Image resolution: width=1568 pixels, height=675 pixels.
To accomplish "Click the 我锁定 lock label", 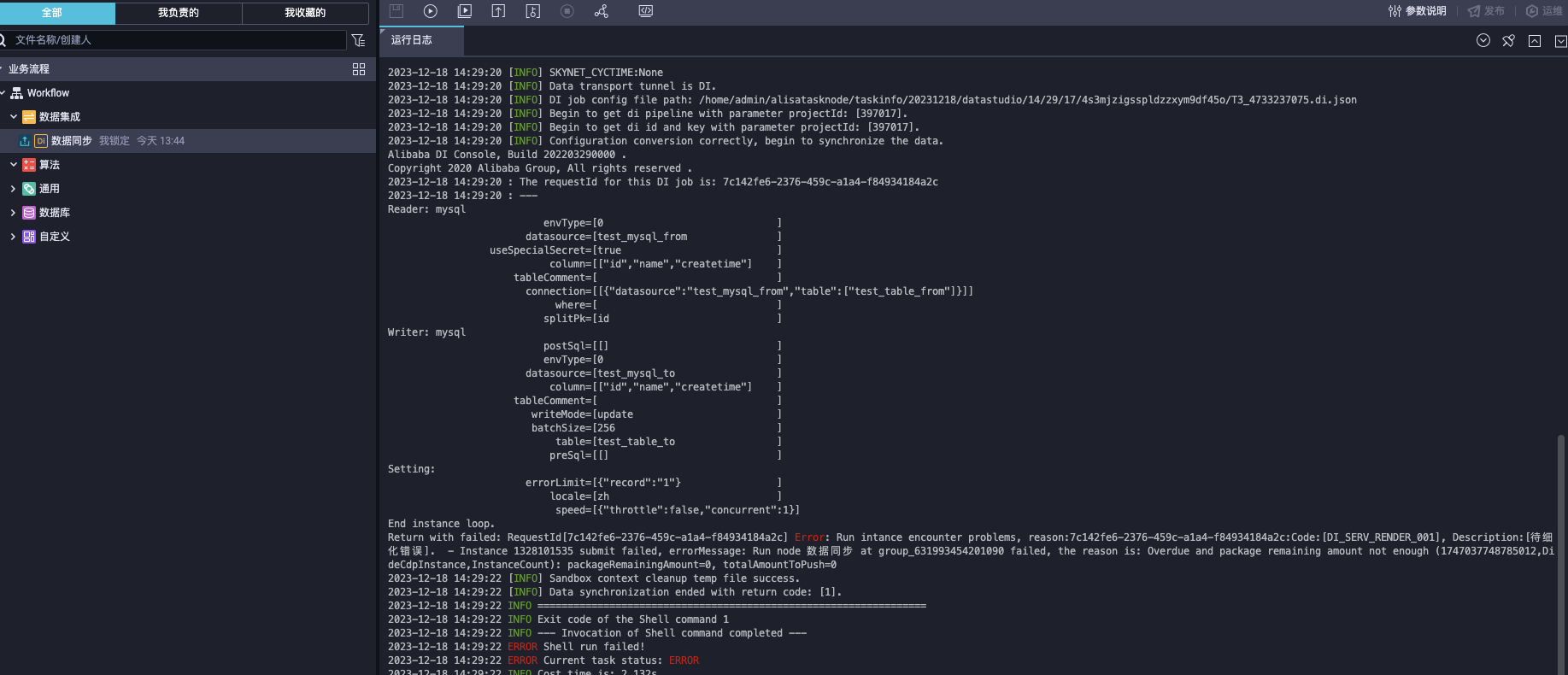I will (115, 141).
